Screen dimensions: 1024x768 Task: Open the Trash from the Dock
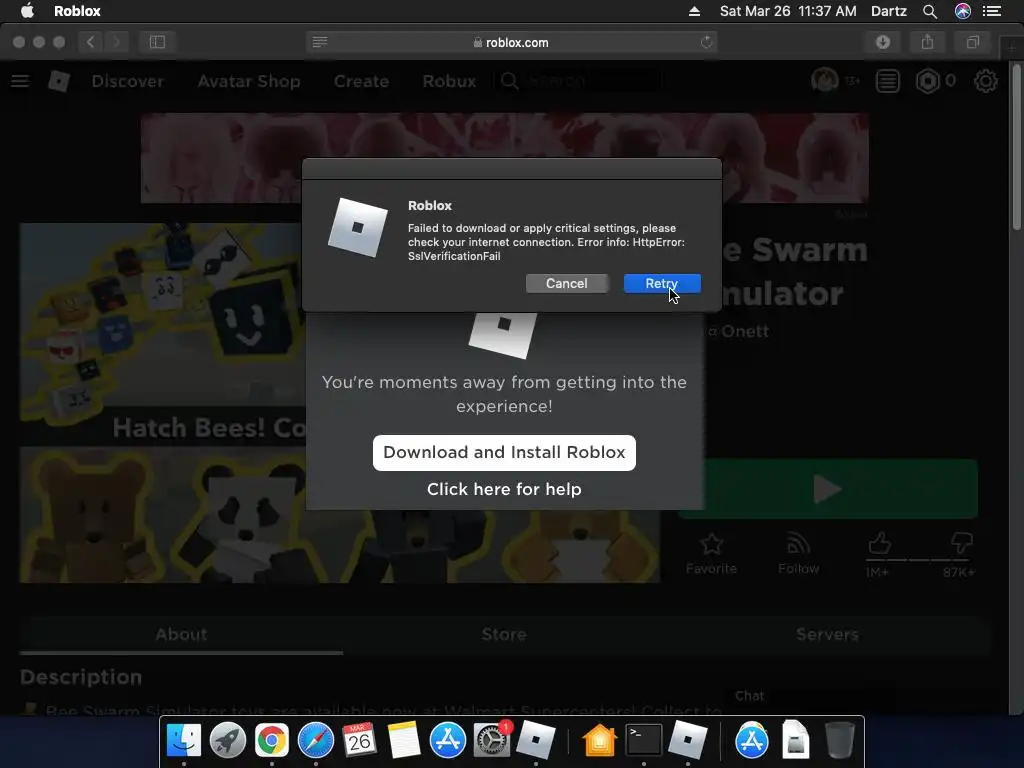point(839,741)
